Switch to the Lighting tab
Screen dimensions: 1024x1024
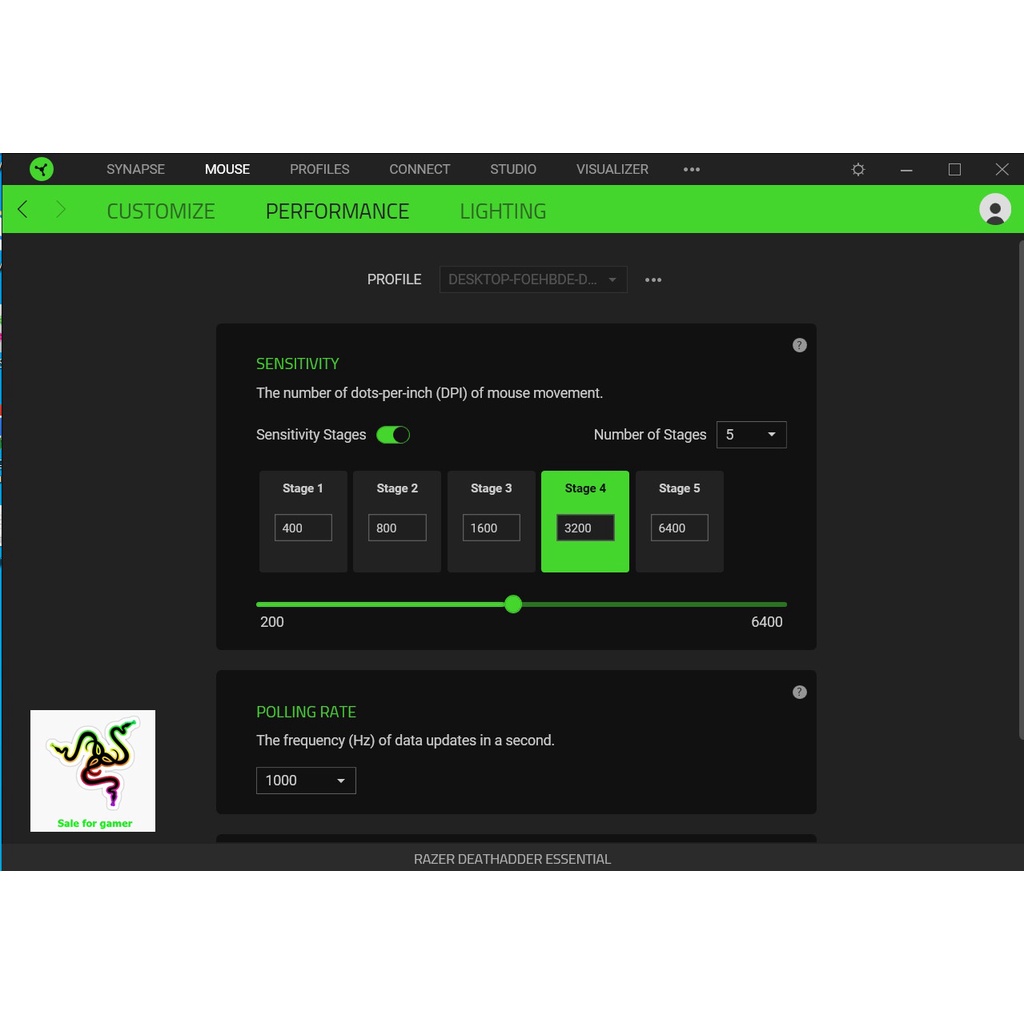coord(503,211)
